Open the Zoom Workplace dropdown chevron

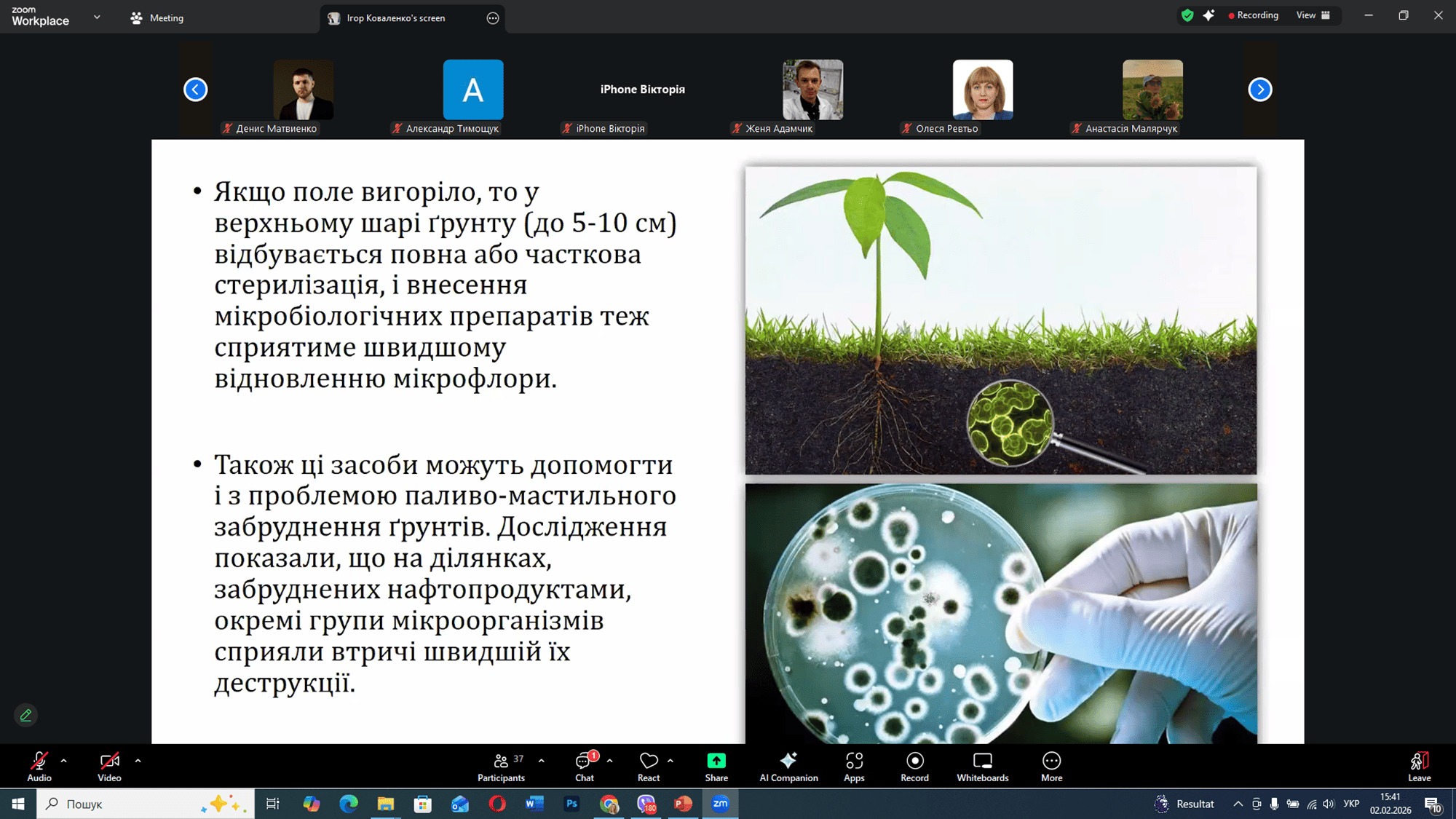point(97,17)
